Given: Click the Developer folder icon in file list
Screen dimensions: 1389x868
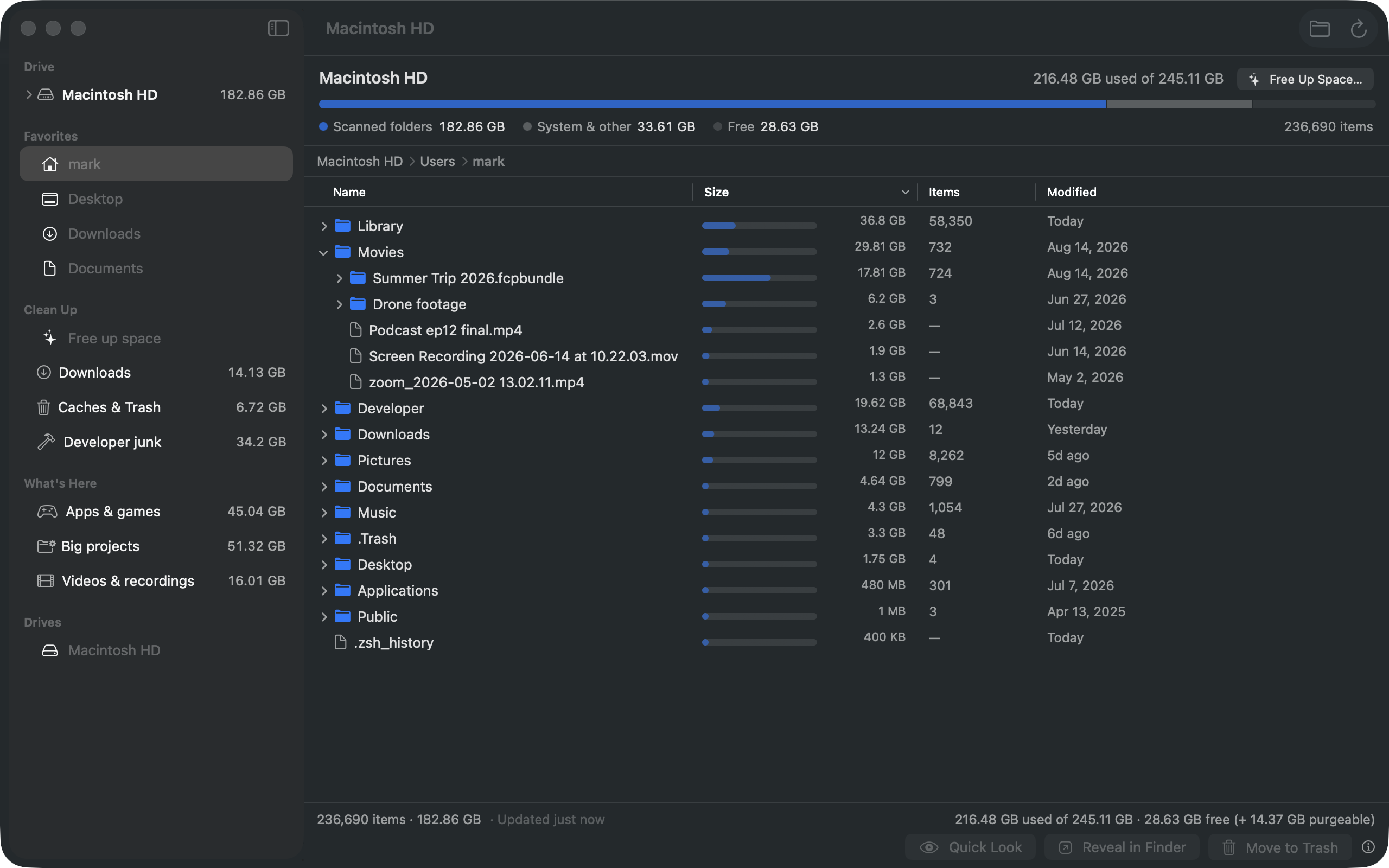Looking at the screenshot, I should tap(343, 407).
